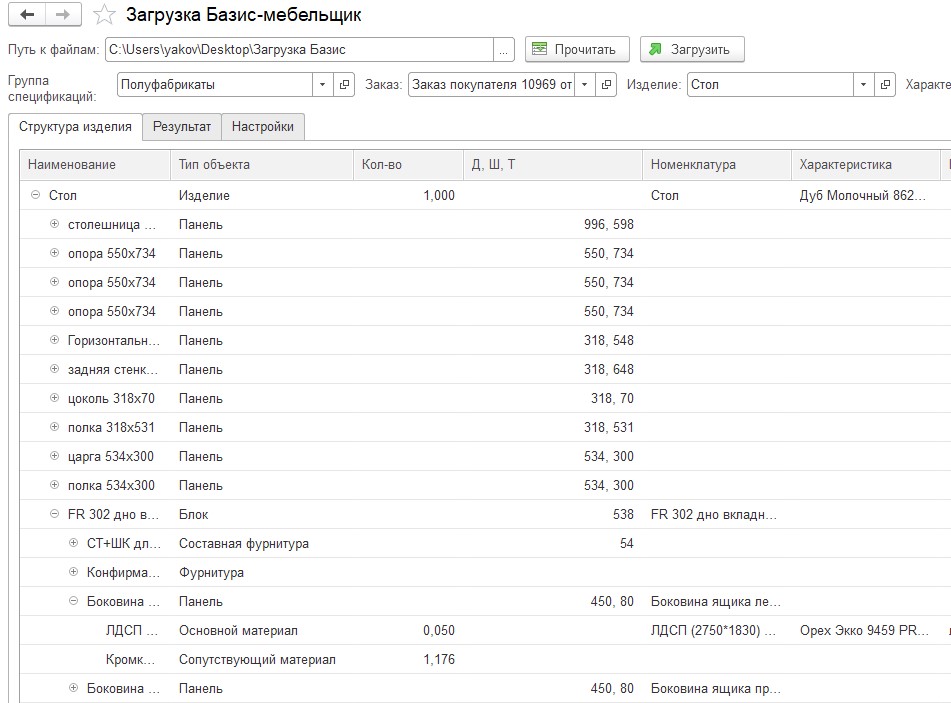
Task: Click the file path input field
Action: (298, 49)
